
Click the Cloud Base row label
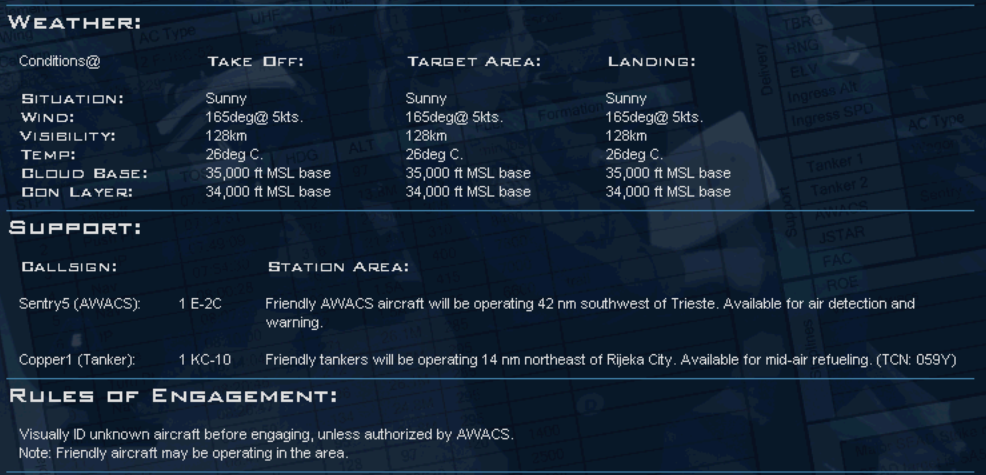coord(84,173)
